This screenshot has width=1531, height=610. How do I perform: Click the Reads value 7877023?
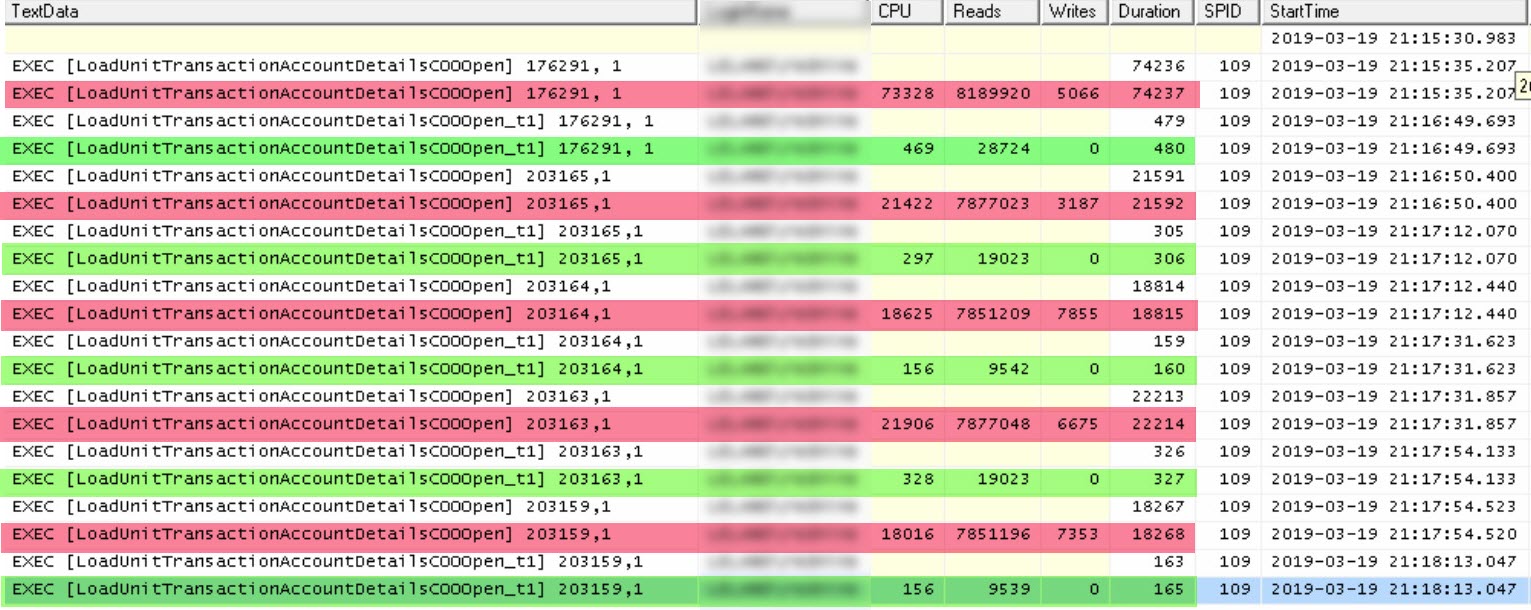click(x=993, y=203)
